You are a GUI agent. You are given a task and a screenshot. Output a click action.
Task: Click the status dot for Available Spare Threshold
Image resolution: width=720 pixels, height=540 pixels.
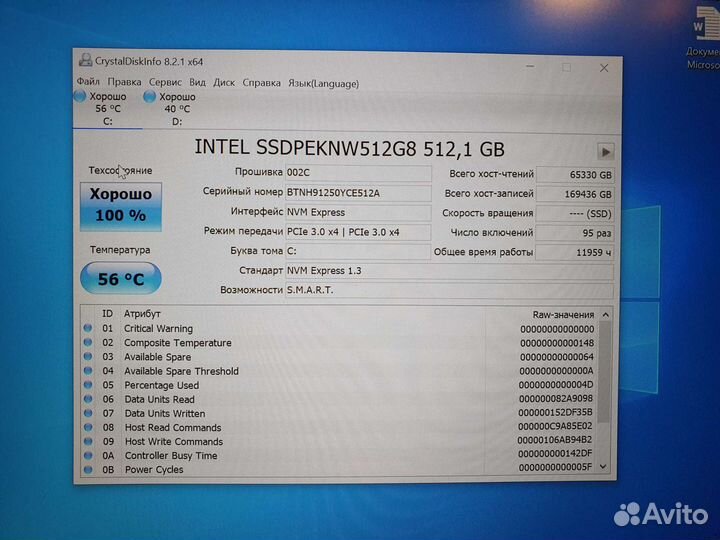[x=88, y=370]
